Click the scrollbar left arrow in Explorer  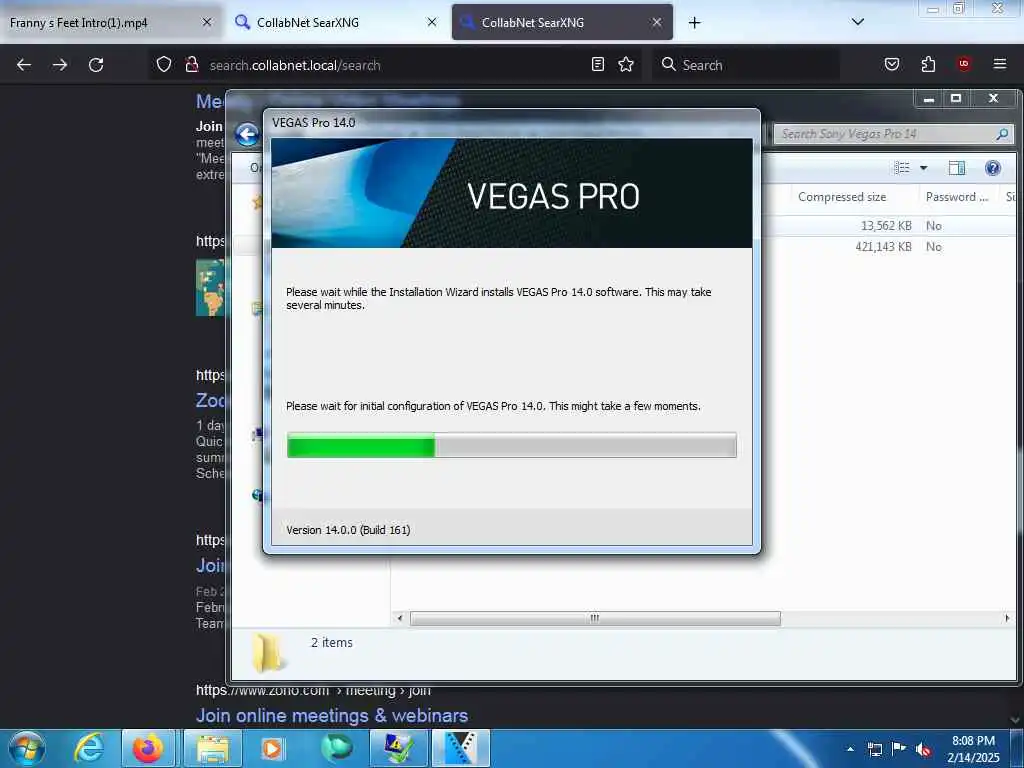click(400, 618)
